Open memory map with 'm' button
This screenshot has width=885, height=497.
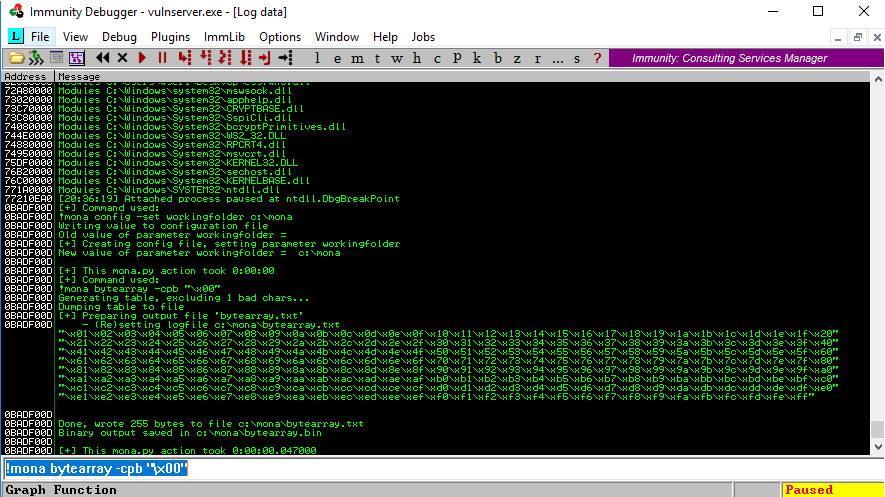tap(357, 58)
